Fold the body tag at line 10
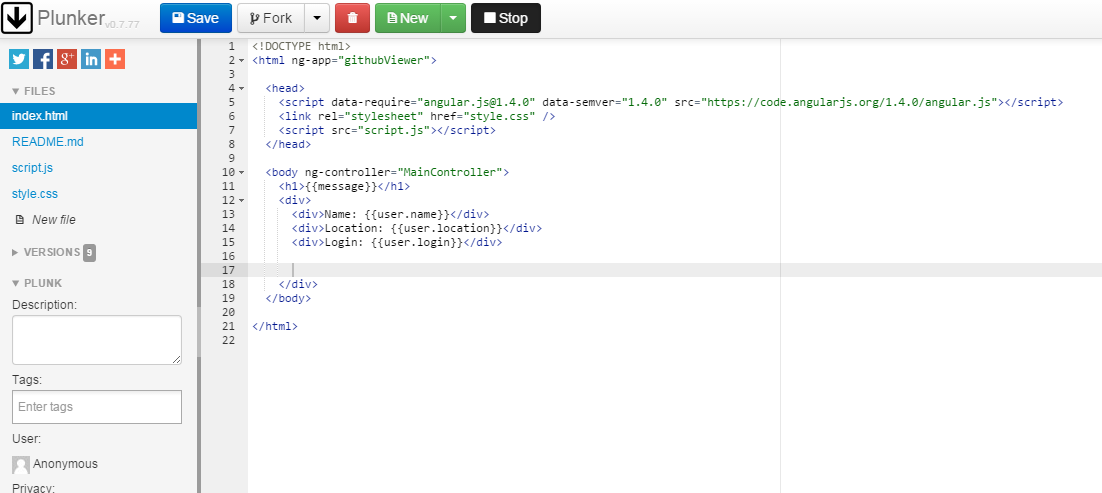The width and height of the screenshot is (1102, 493). tap(241, 172)
